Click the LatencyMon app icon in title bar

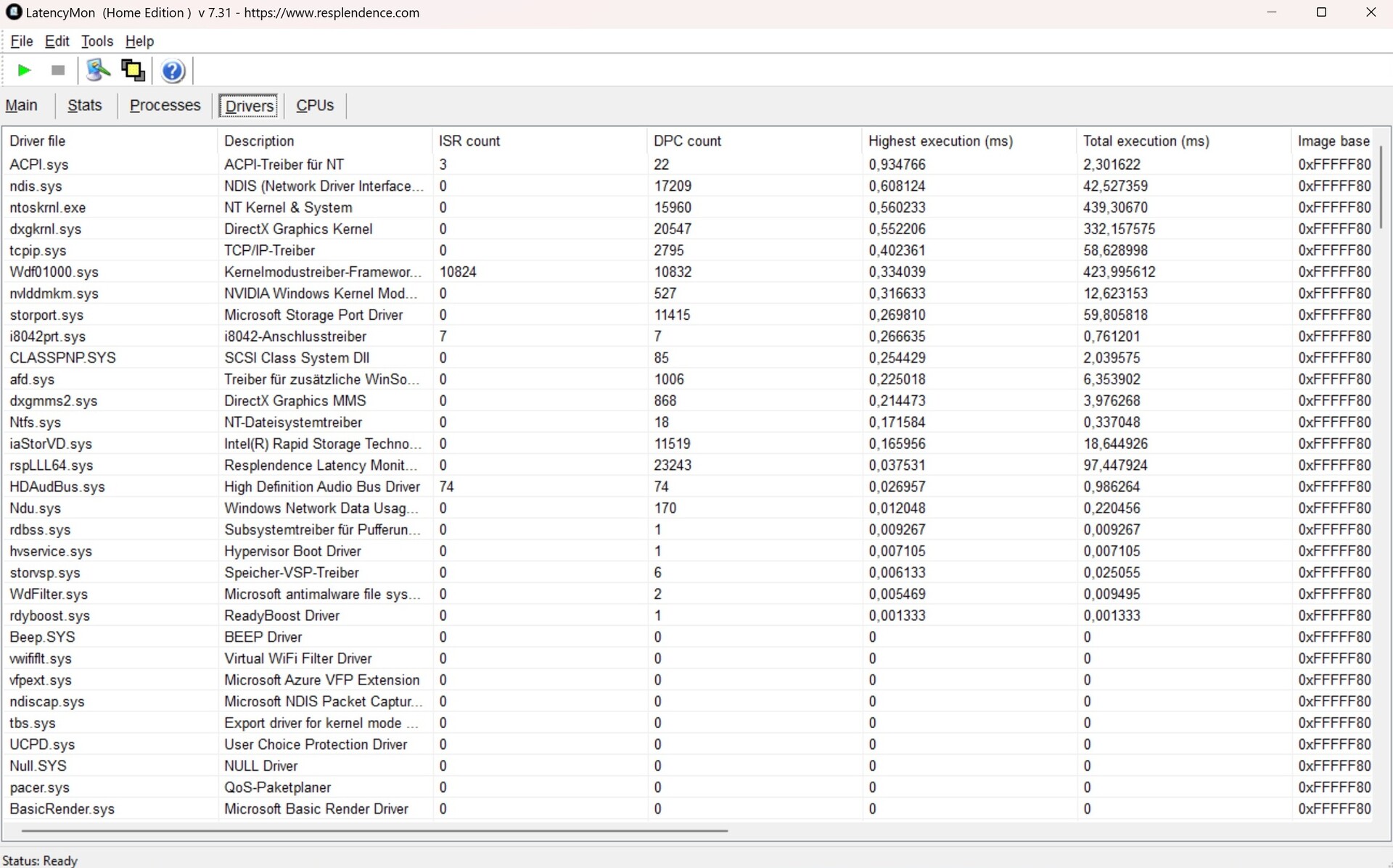tap(13, 12)
